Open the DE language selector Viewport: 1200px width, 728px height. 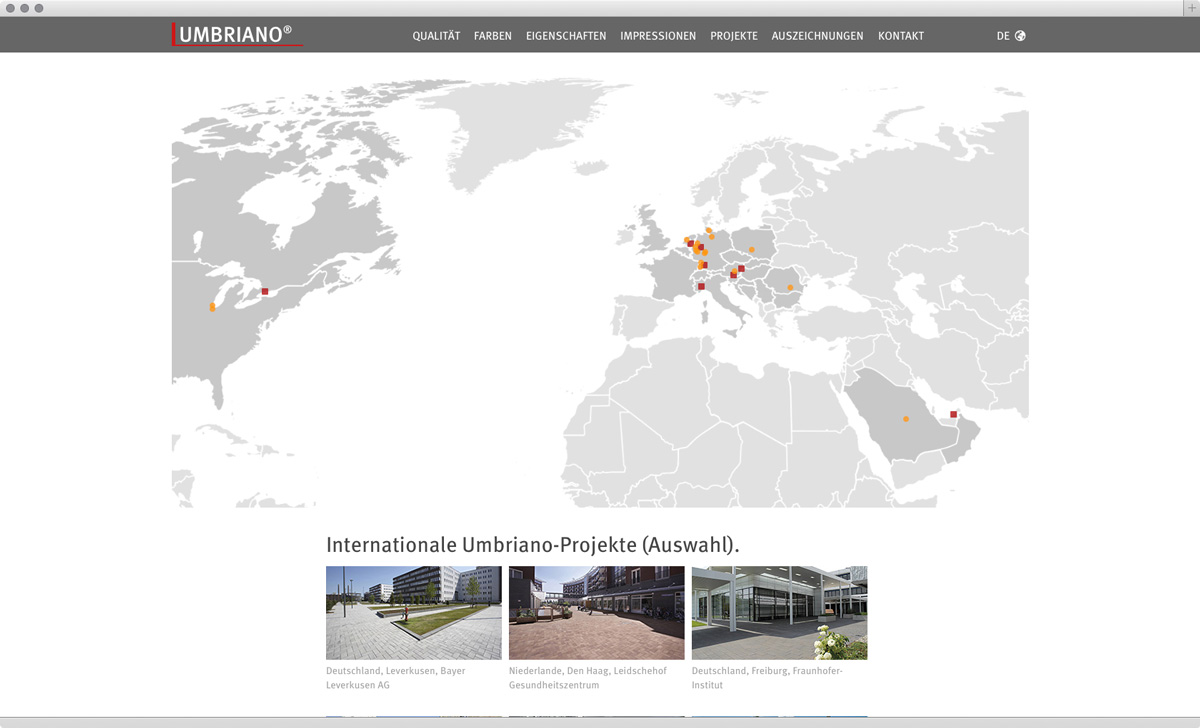(x=1003, y=36)
